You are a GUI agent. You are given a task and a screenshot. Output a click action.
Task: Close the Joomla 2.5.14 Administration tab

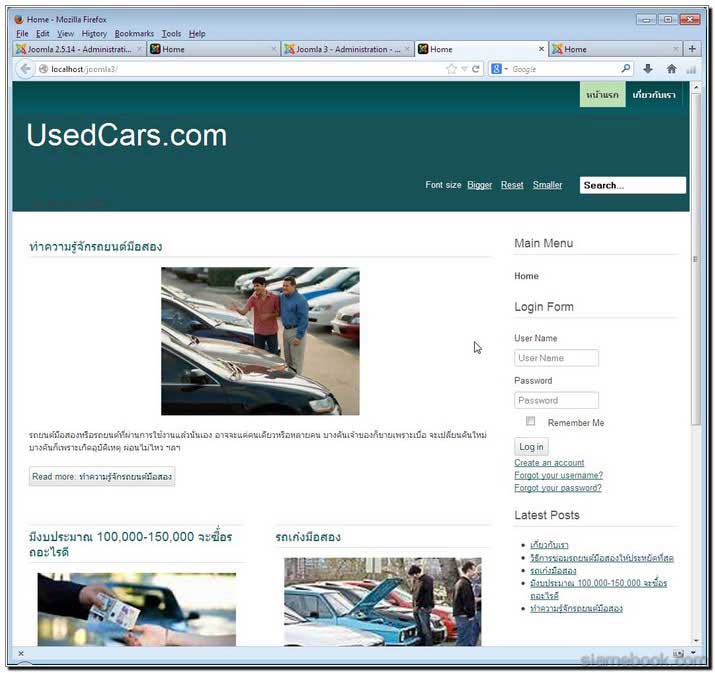140,49
